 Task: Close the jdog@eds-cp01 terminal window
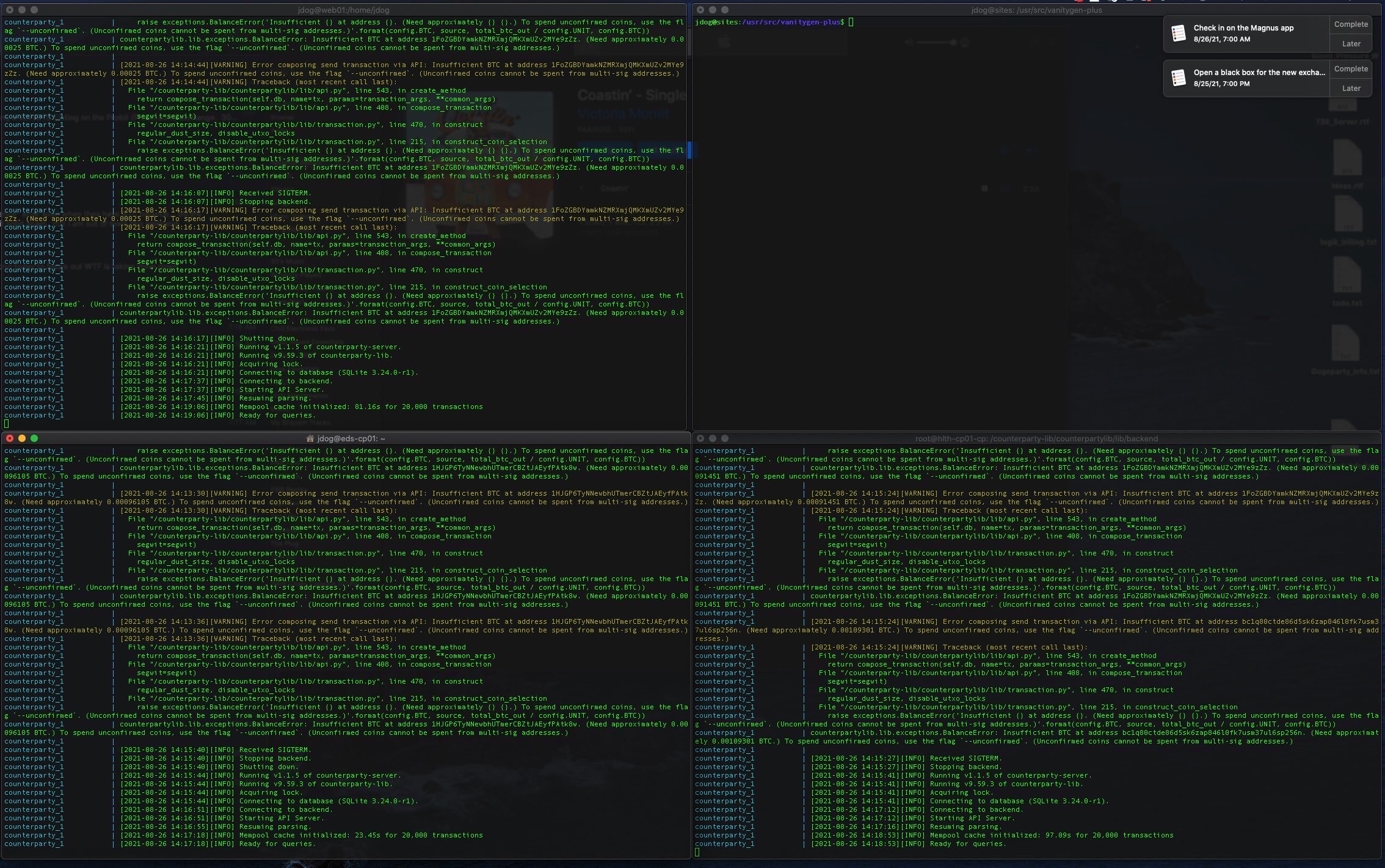(x=10, y=438)
